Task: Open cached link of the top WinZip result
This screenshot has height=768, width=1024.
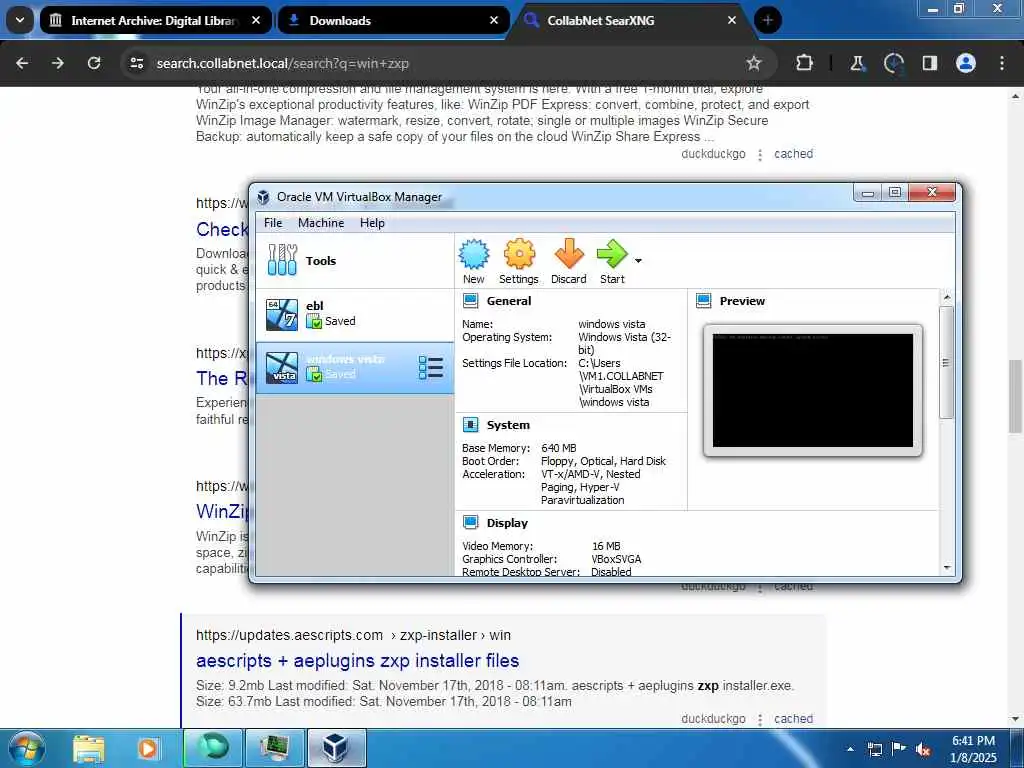Action: pos(793,154)
